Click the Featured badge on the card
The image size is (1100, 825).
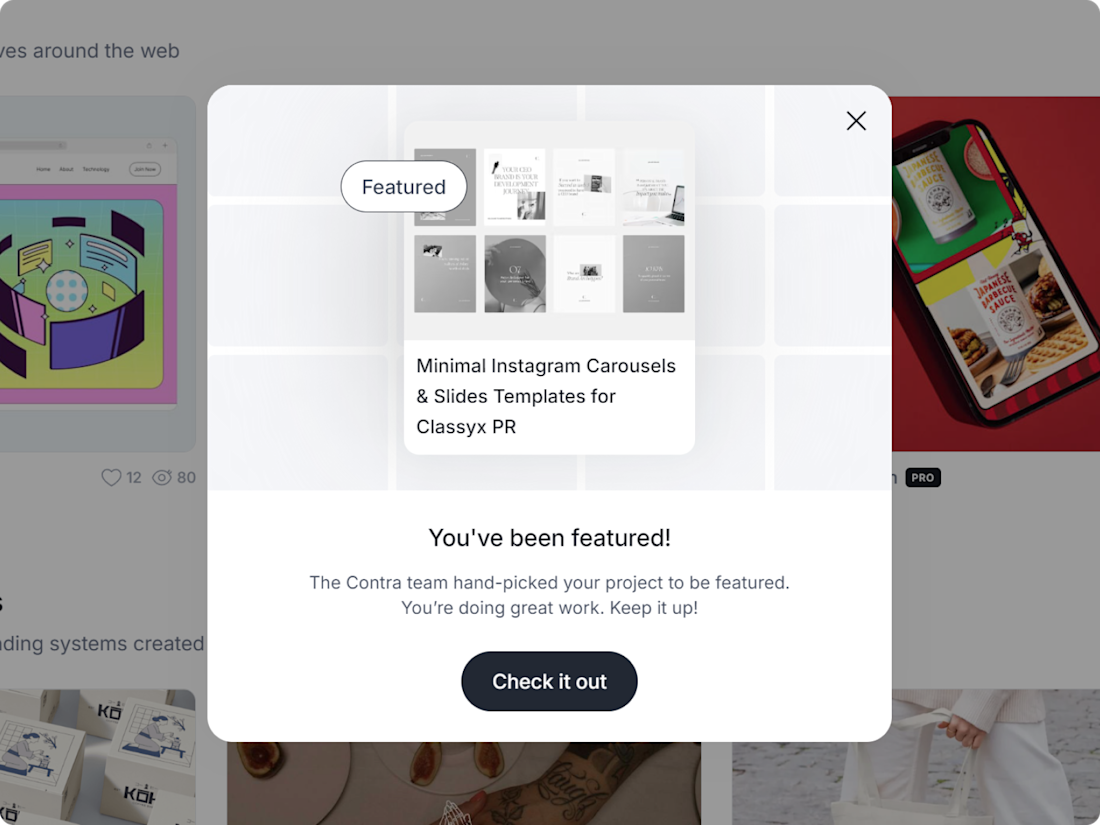pyautogui.click(x=404, y=187)
